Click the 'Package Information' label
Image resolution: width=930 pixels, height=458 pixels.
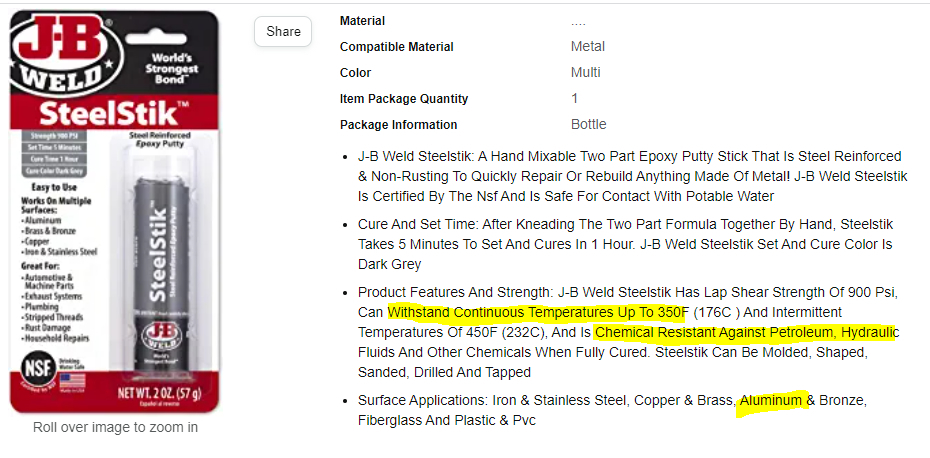click(x=398, y=125)
